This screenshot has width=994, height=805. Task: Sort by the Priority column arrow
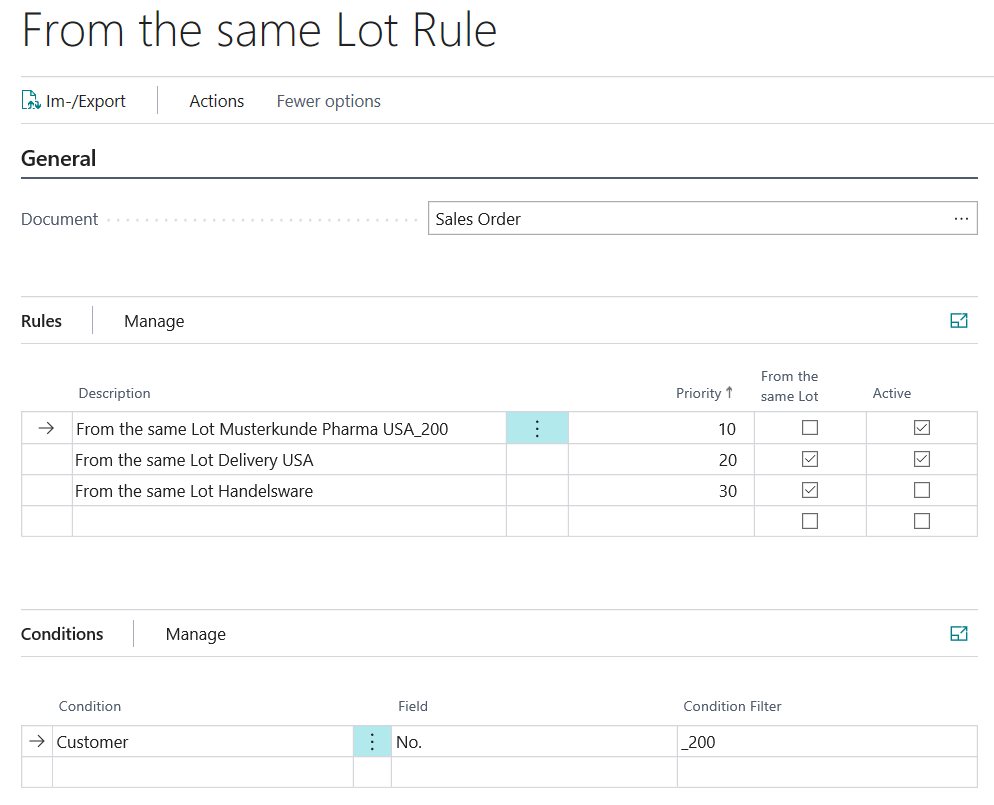pyautogui.click(x=729, y=392)
